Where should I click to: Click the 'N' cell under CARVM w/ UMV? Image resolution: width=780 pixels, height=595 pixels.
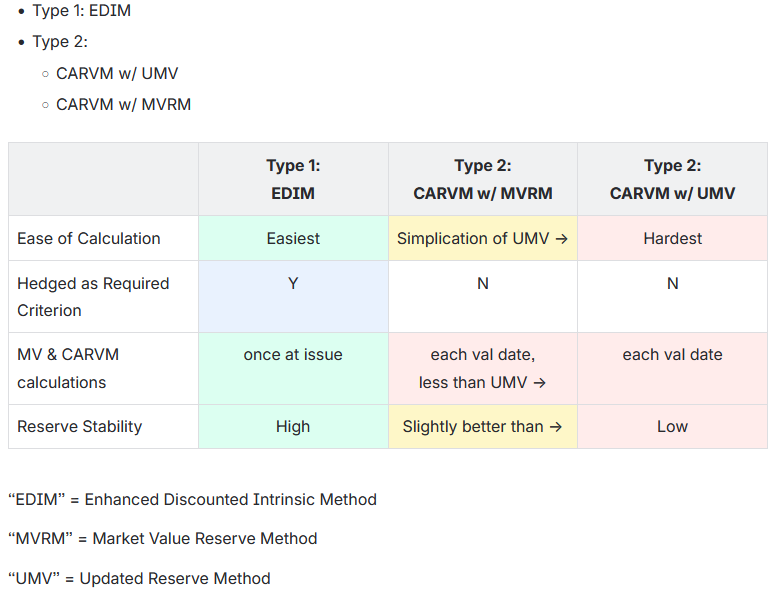[x=672, y=297]
